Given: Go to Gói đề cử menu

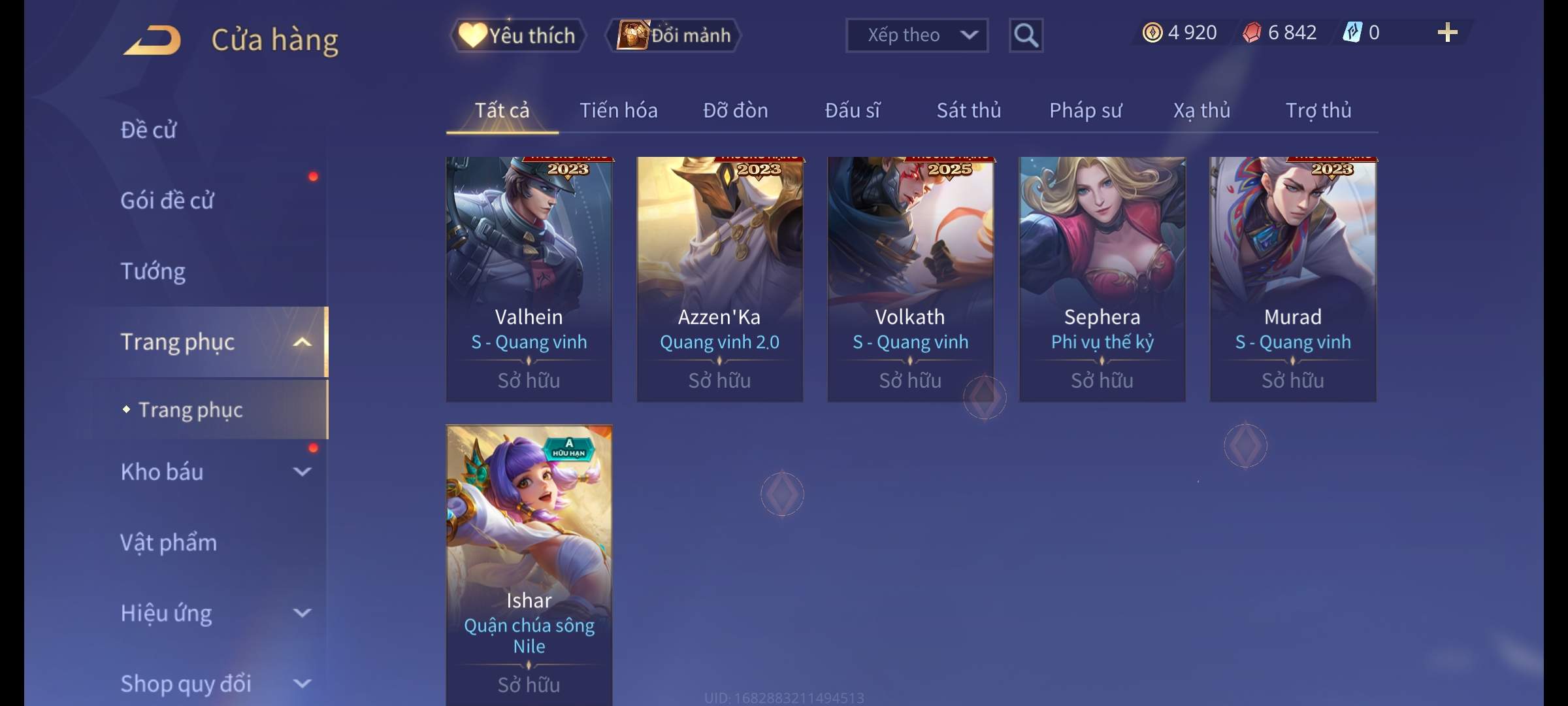Looking at the screenshot, I should (x=167, y=201).
